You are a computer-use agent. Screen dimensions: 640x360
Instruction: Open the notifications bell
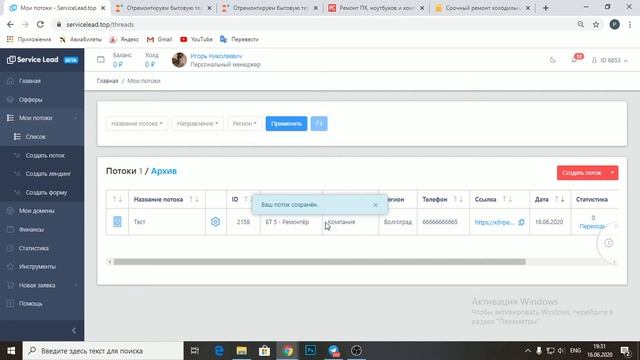point(574,60)
